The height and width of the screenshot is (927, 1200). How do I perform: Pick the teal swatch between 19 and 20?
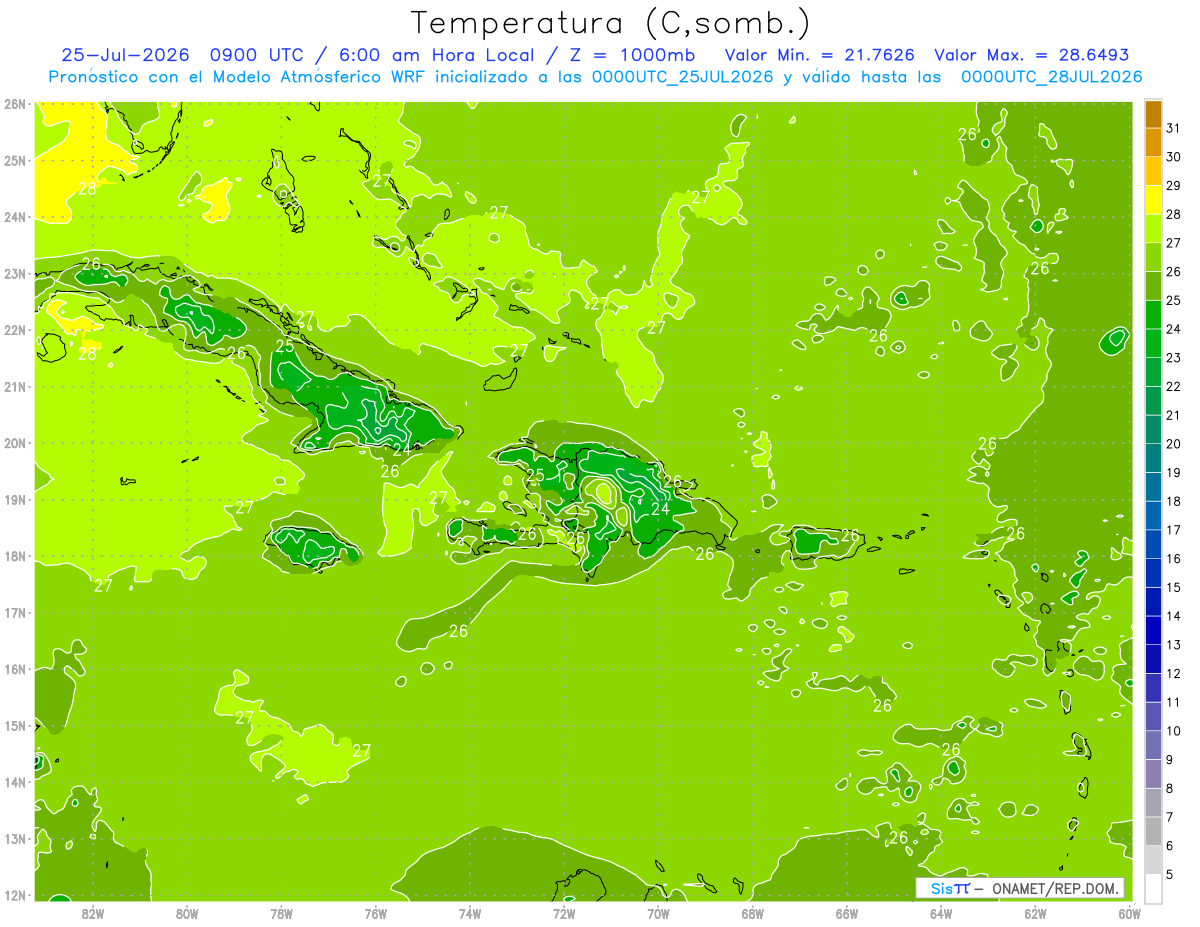pyautogui.click(x=1153, y=458)
